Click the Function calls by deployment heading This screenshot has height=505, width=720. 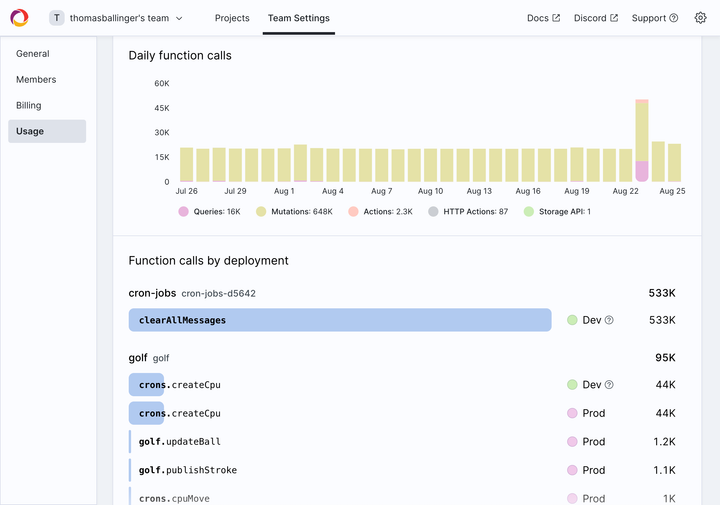[208, 261]
